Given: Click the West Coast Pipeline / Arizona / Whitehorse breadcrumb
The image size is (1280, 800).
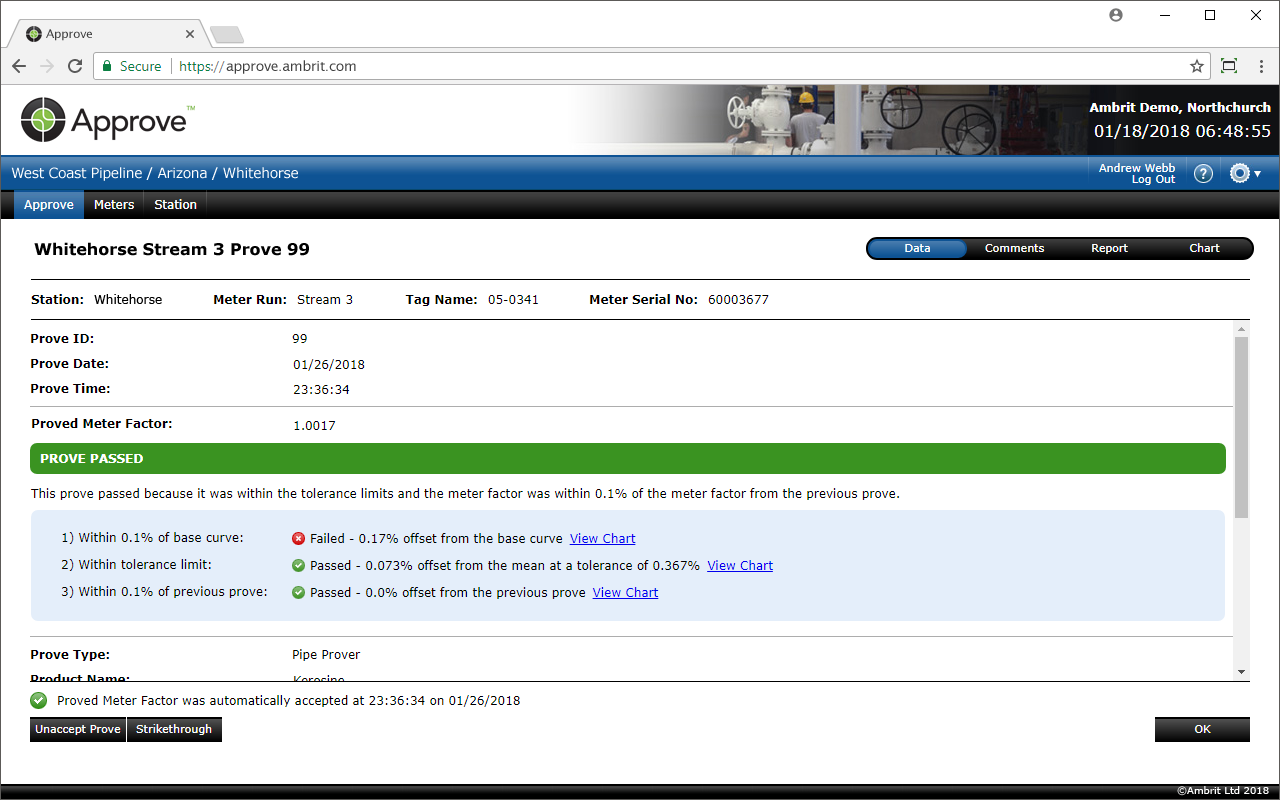Looking at the screenshot, I should 155,173.
